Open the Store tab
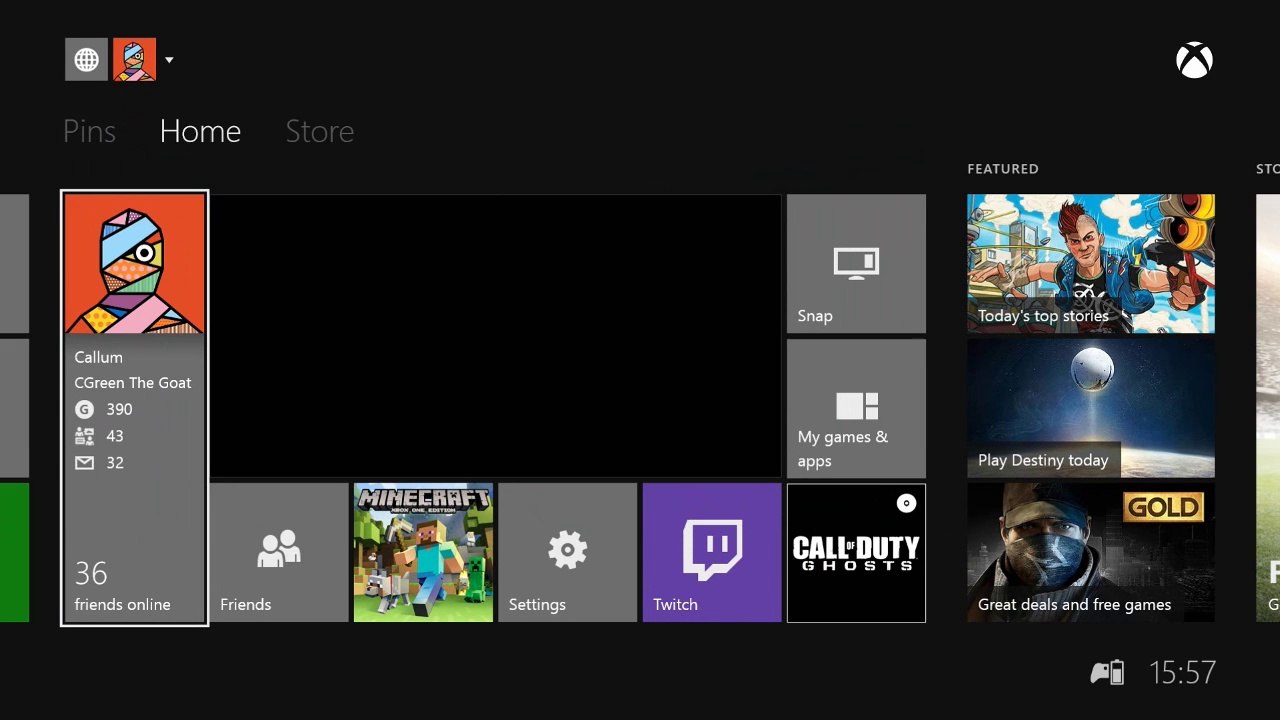1280x720 pixels. [x=319, y=131]
